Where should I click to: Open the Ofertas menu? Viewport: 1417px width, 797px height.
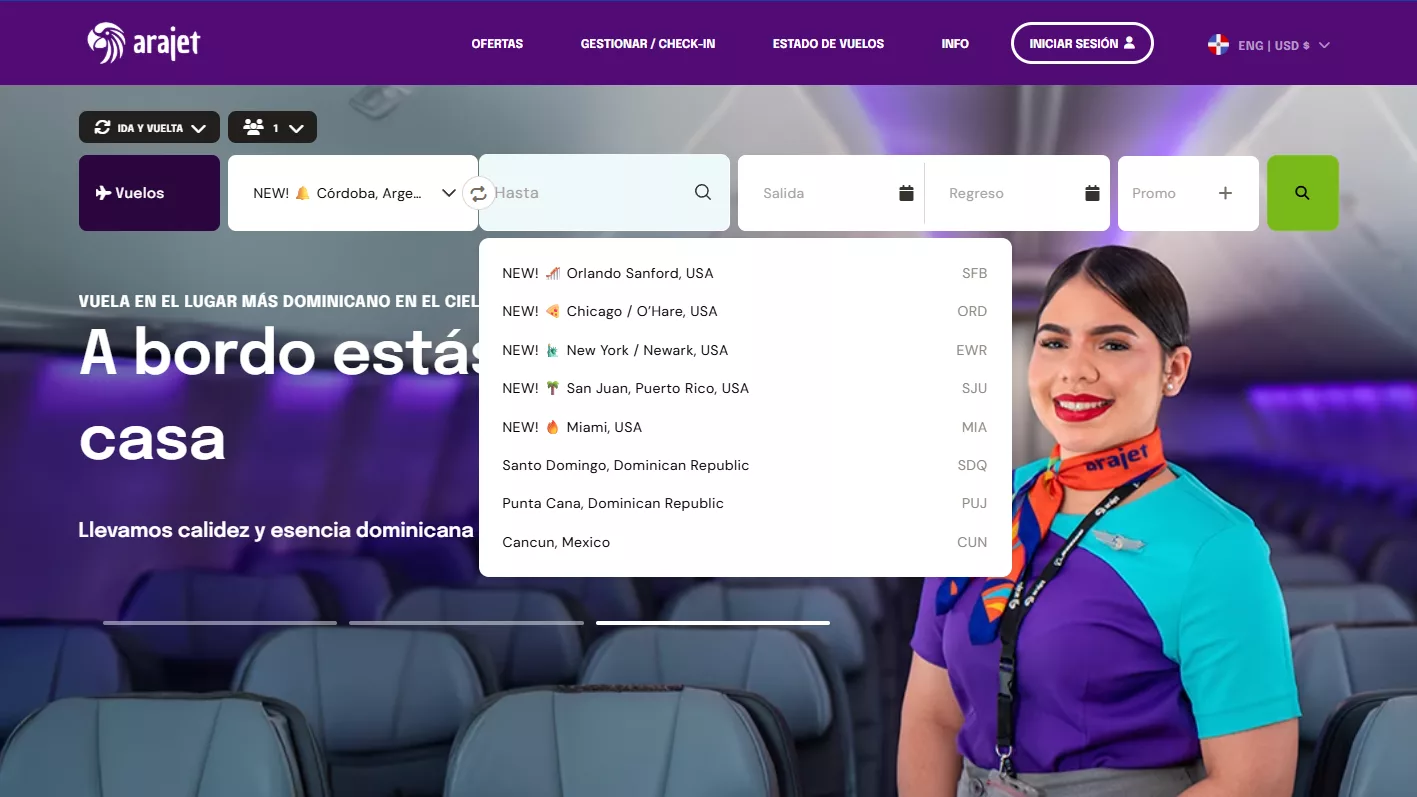[x=497, y=44]
